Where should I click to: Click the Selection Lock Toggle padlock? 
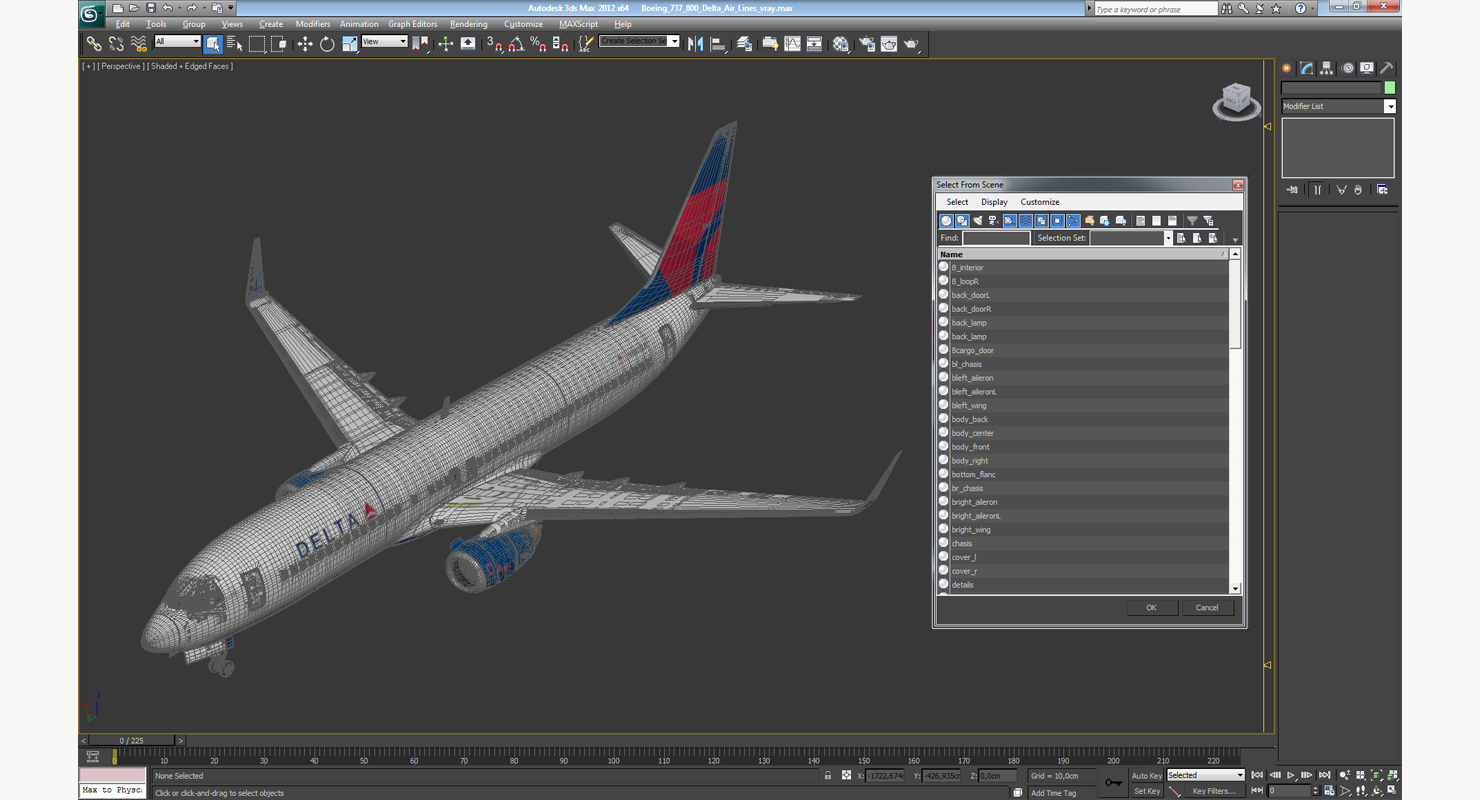click(828, 776)
